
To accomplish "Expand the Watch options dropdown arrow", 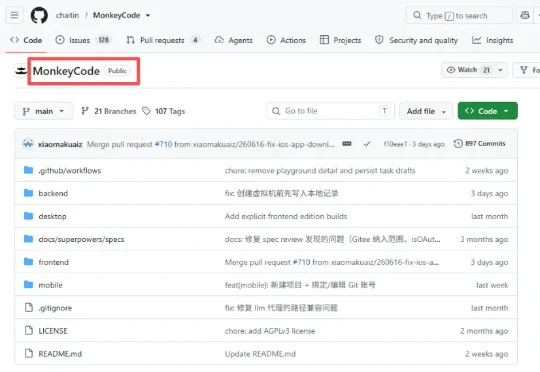I will point(500,70).
